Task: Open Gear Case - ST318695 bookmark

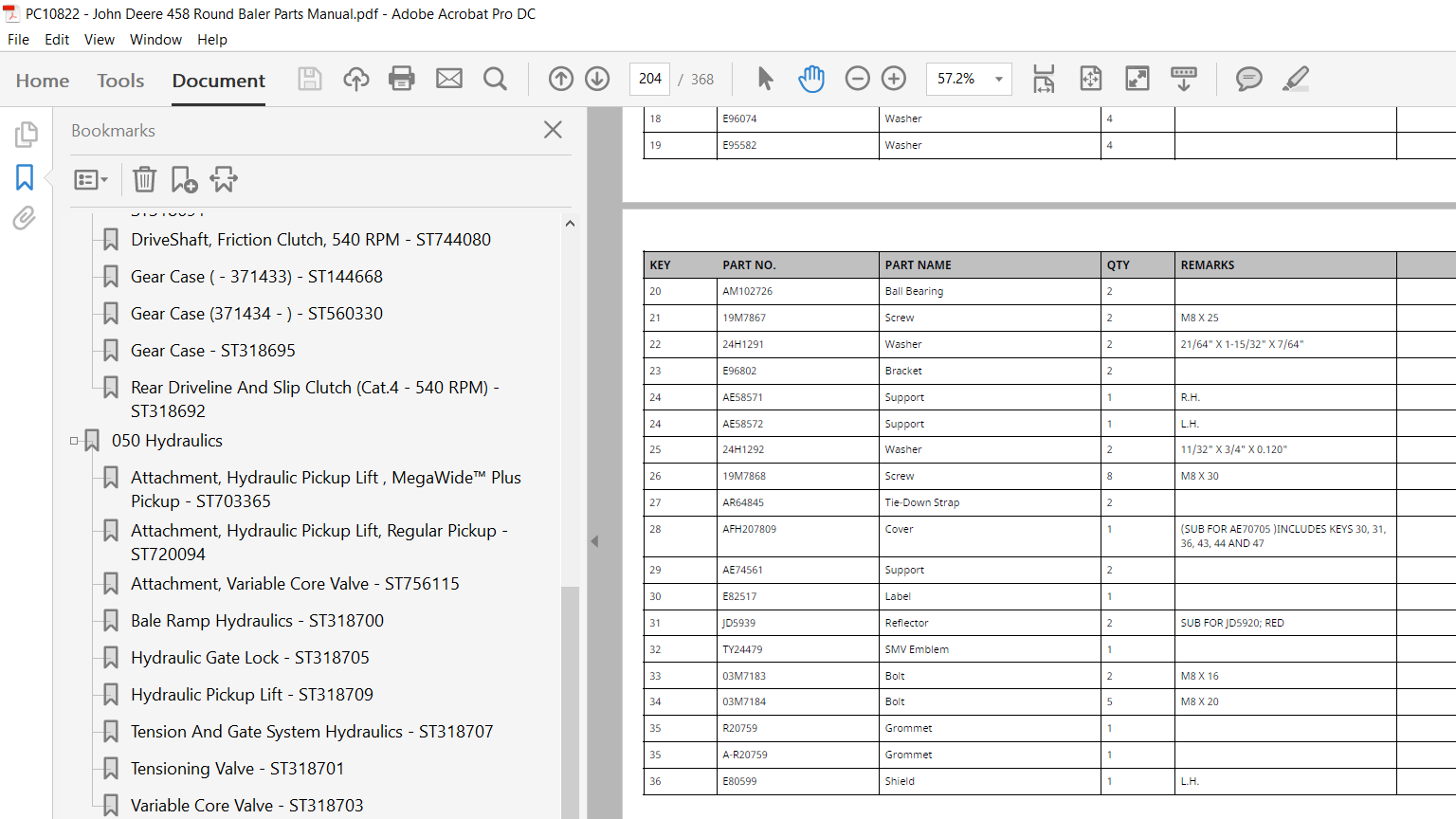Action: 213,351
